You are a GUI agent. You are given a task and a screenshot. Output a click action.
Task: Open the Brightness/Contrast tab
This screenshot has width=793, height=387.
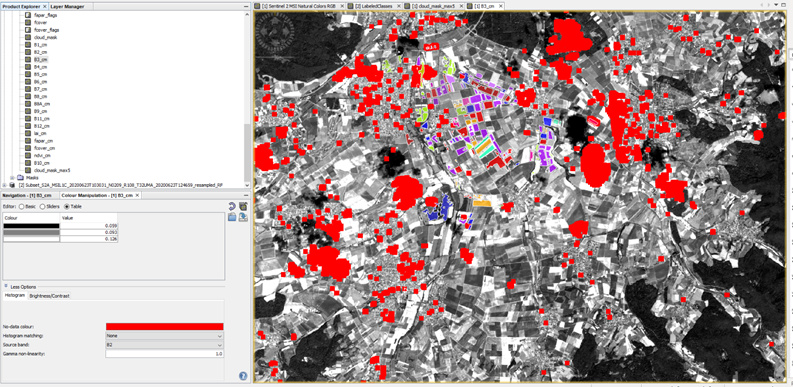[x=49, y=295]
